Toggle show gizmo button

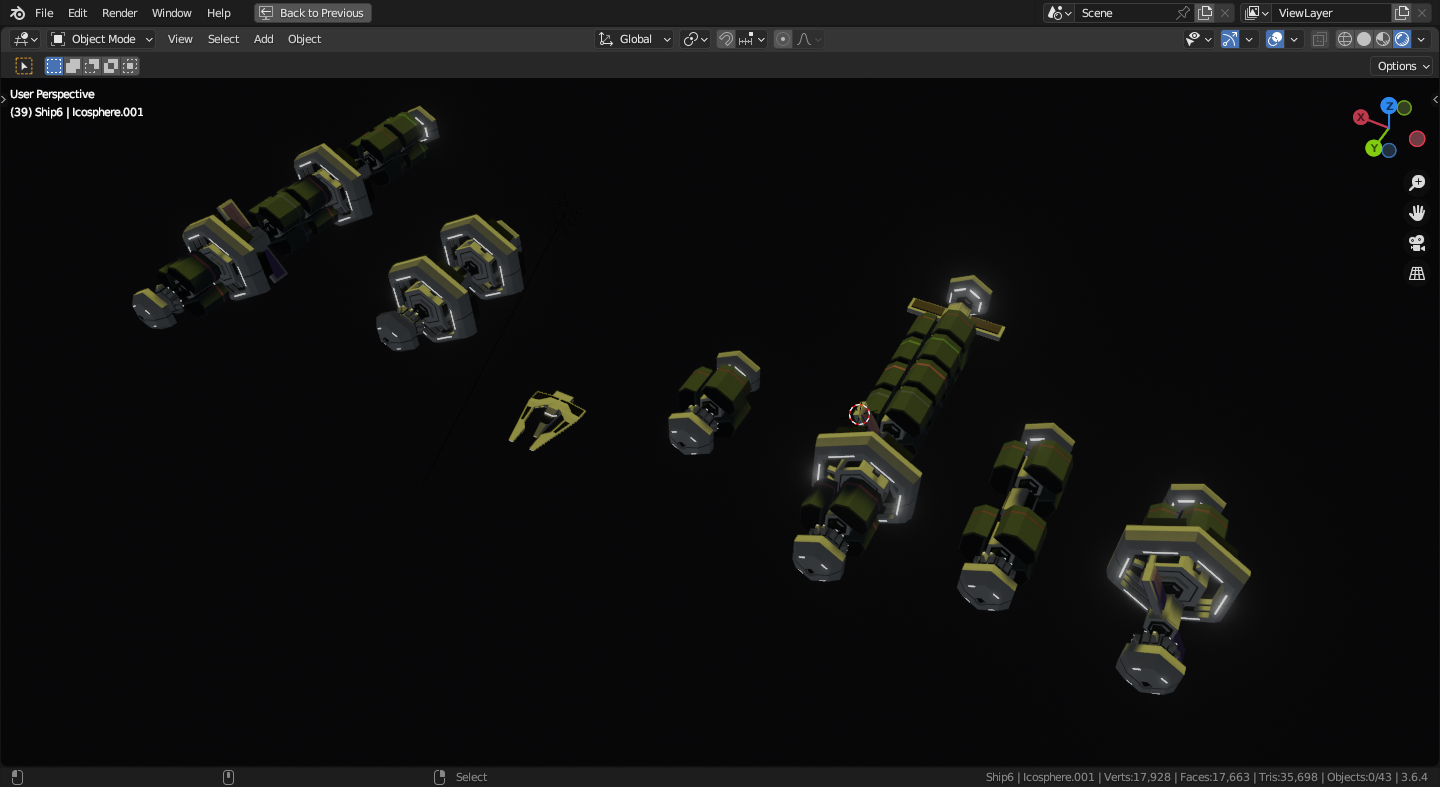[1230, 39]
